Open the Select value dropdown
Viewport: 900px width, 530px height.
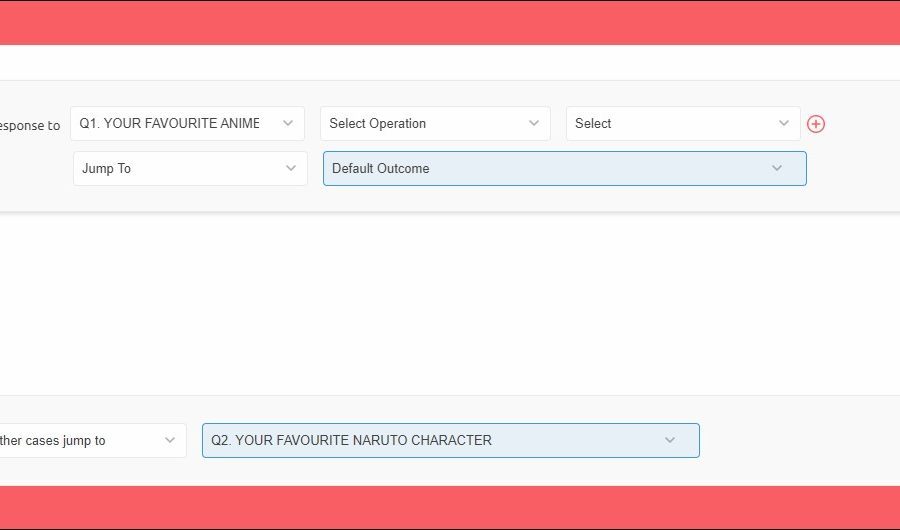670,123
